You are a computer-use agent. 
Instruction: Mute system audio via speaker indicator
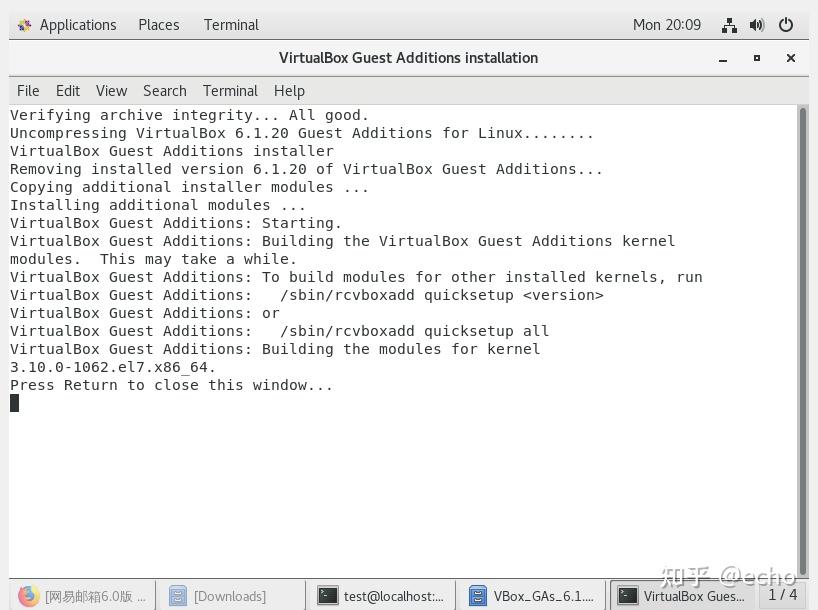pyautogui.click(x=757, y=24)
